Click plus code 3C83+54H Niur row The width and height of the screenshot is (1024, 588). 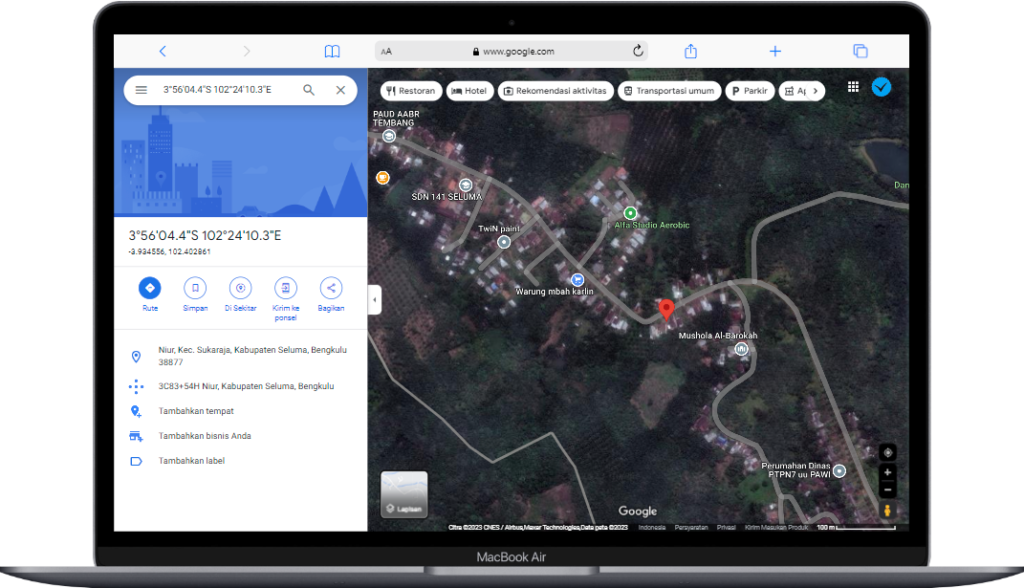pyautogui.click(x=240, y=386)
